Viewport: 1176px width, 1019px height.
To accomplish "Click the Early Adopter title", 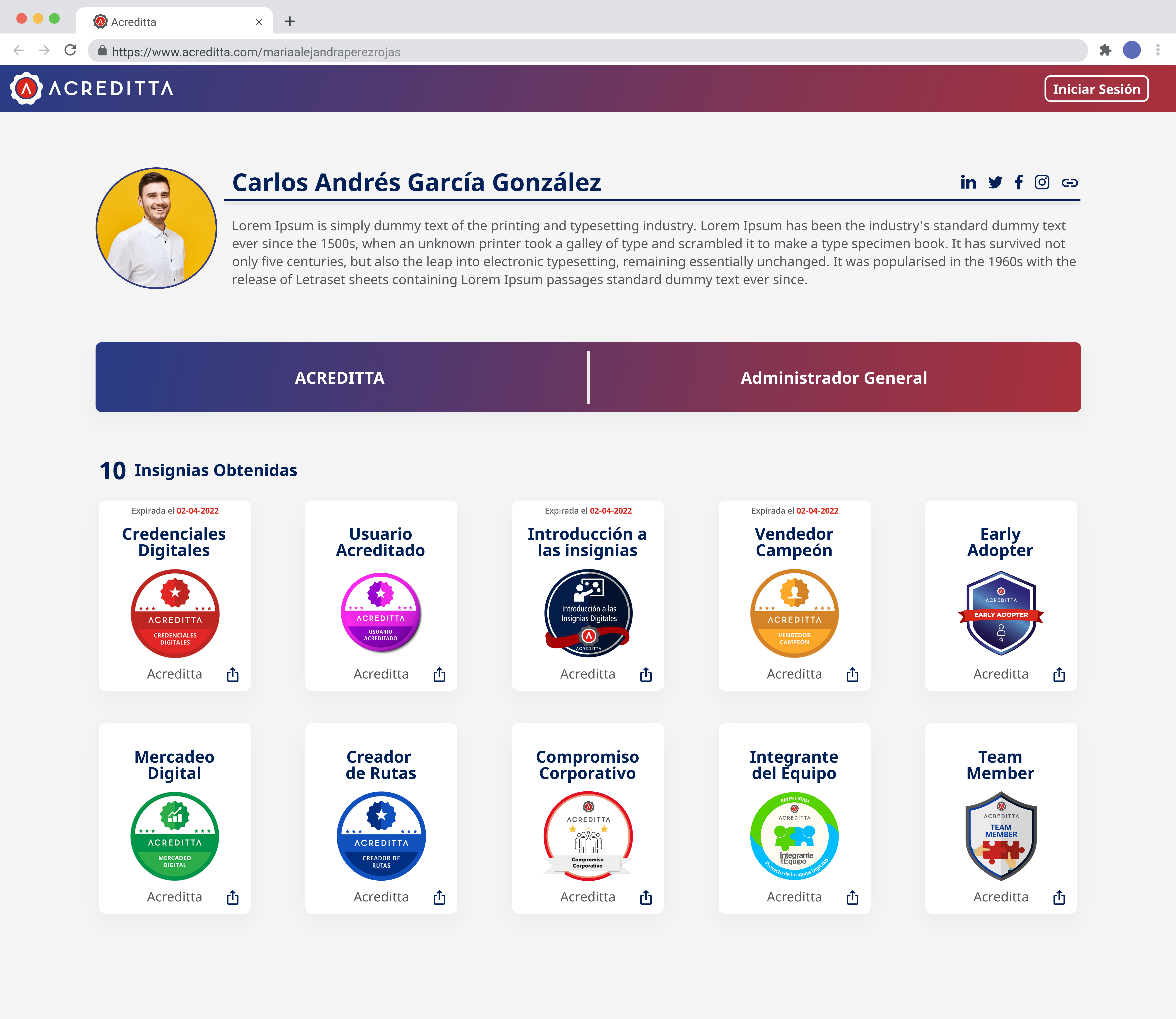I will (x=1000, y=542).
